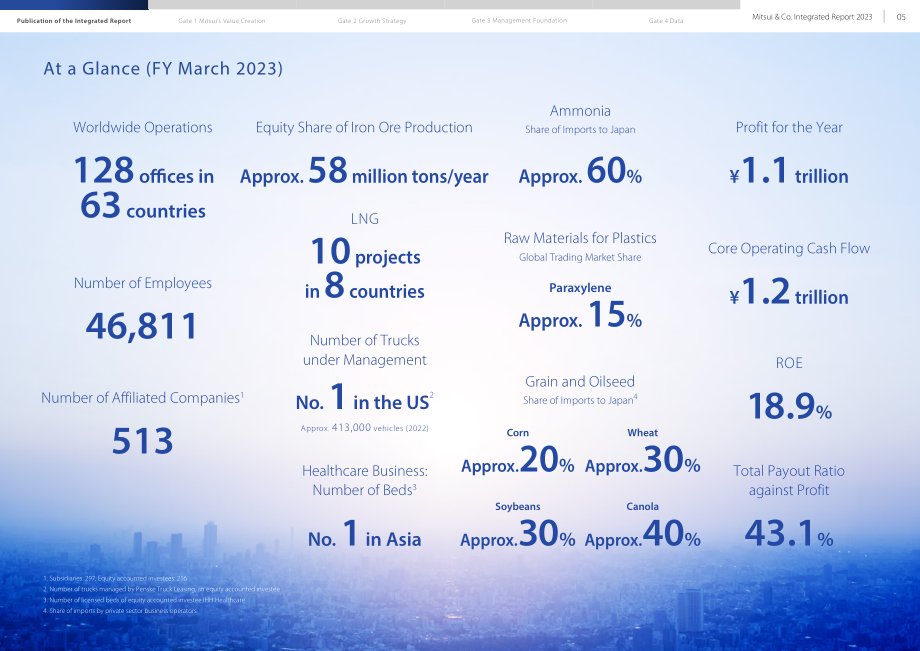Select the Gate 3 Management Foundation tab
This screenshot has height=651, width=920.
point(519,21)
